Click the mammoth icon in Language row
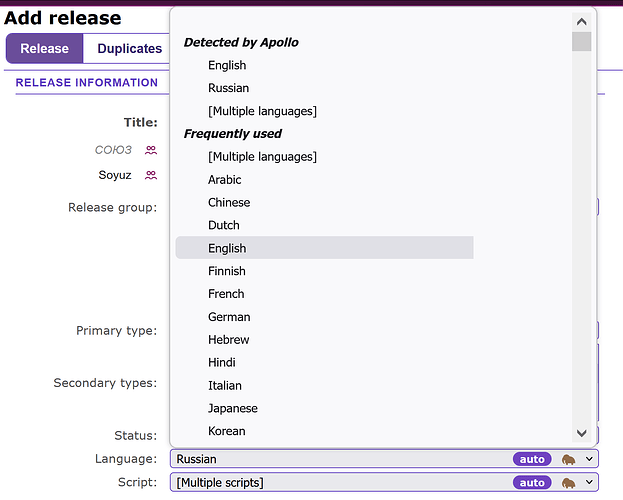Viewport: 623px width, 500px height. click(569, 459)
